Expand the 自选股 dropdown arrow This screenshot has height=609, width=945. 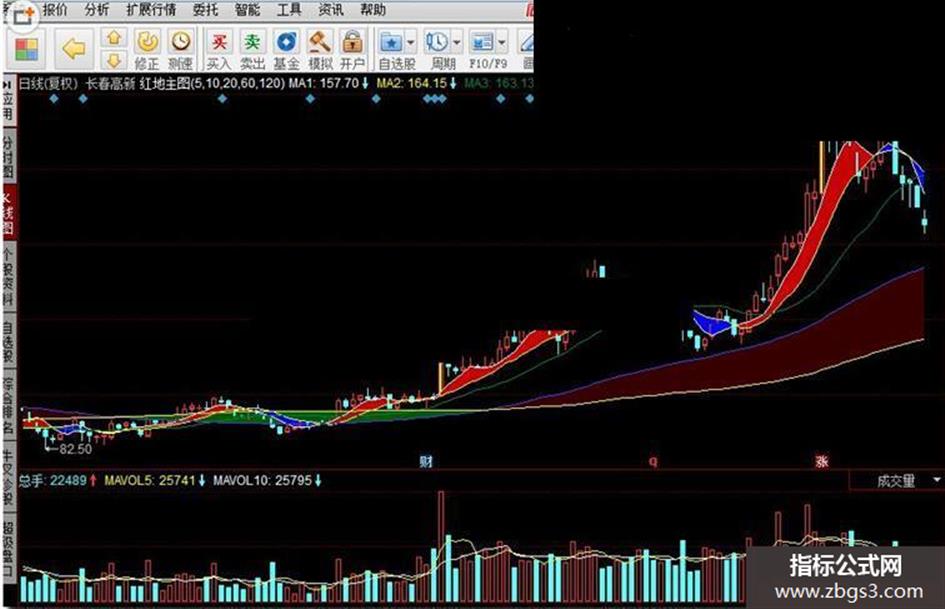point(411,43)
